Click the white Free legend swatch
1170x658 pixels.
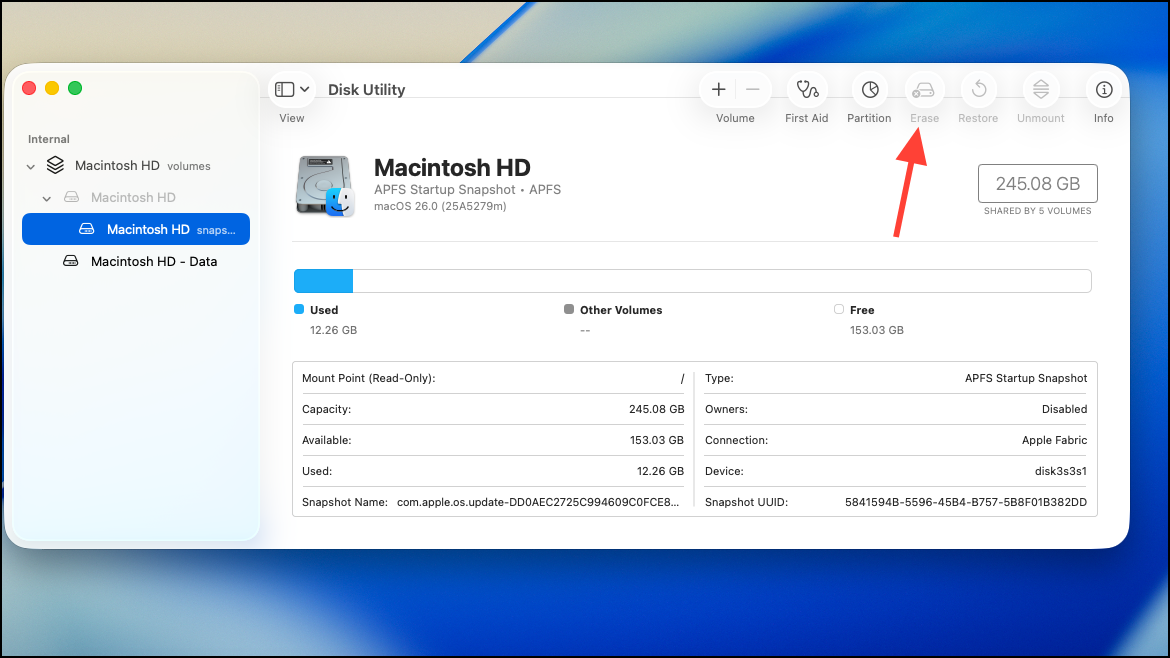coord(839,309)
